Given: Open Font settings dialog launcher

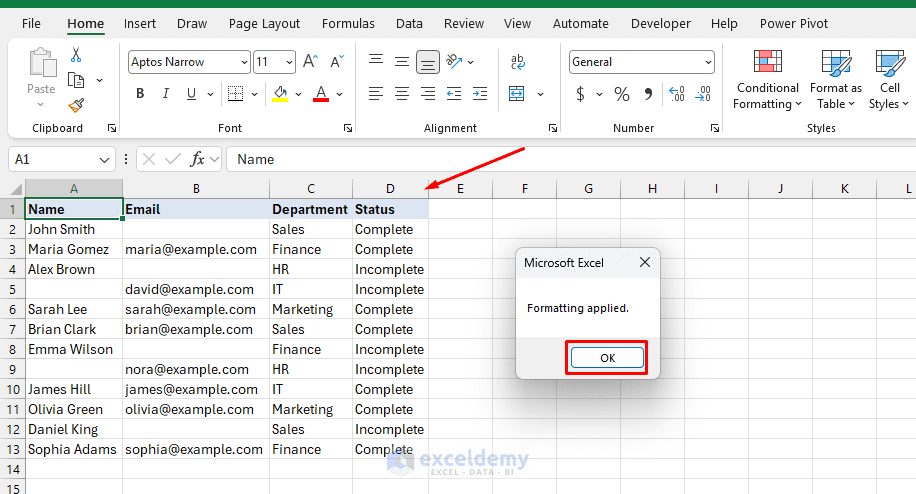Looking at the screenshot, I should pyautogui.click(x=348, y=128).
